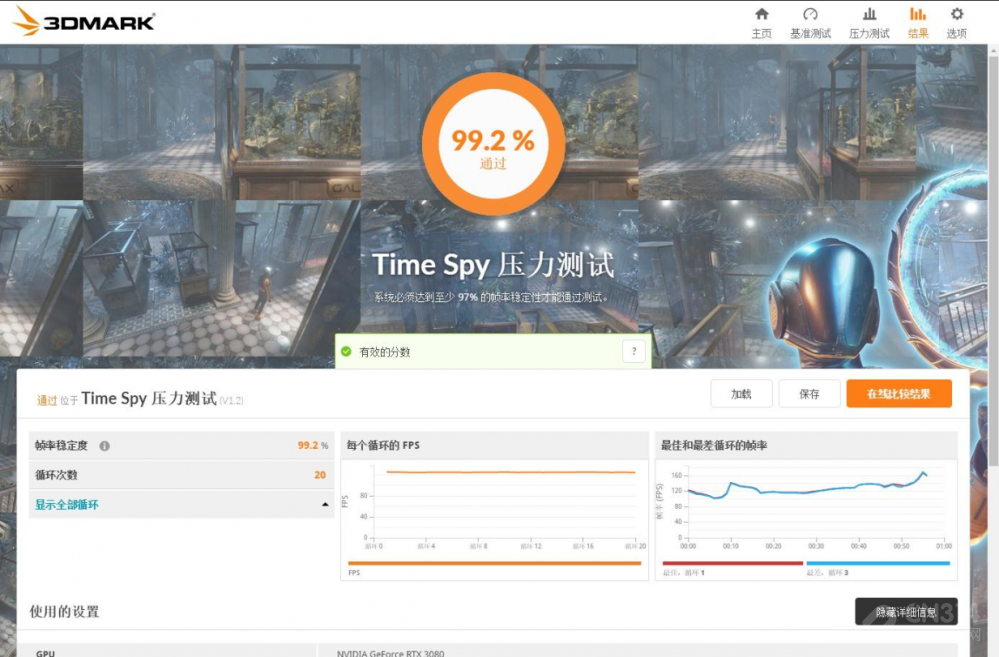Click the info icon next to 帧率稳定度
Viewport: 999px width, 657px height.
(x=104, y=446)
